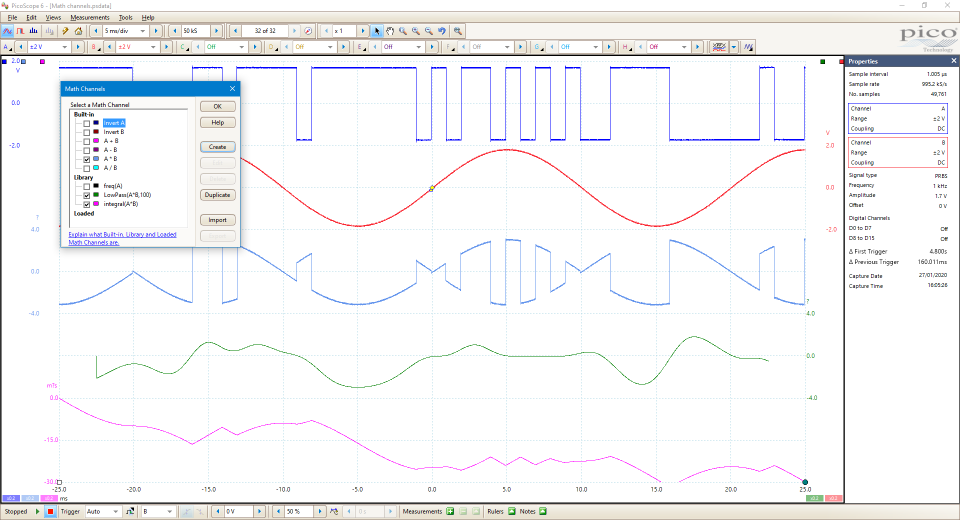Open Channel B ±2 V range dropdown
Viewport: 960px width, 520px height.
(x=152, y=47)
